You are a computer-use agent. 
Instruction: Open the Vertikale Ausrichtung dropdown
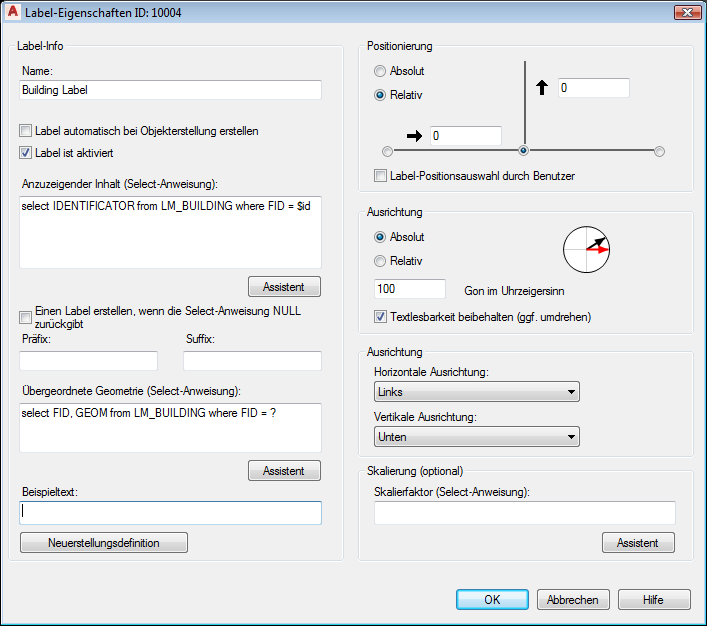coord(477,437)
